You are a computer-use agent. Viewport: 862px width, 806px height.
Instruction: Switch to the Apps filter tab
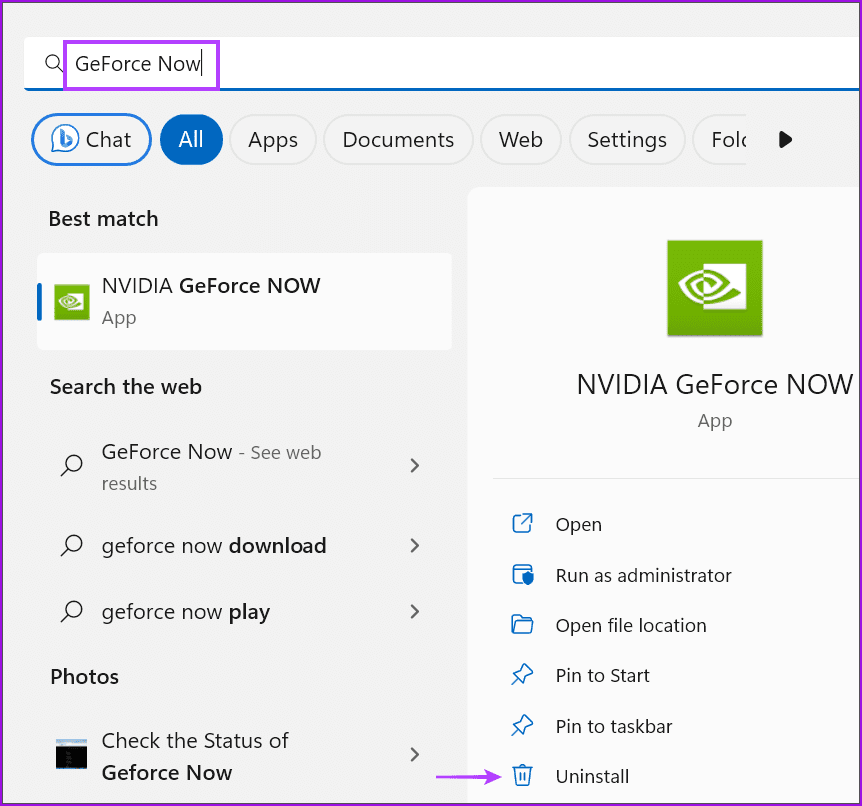point(273,140)
